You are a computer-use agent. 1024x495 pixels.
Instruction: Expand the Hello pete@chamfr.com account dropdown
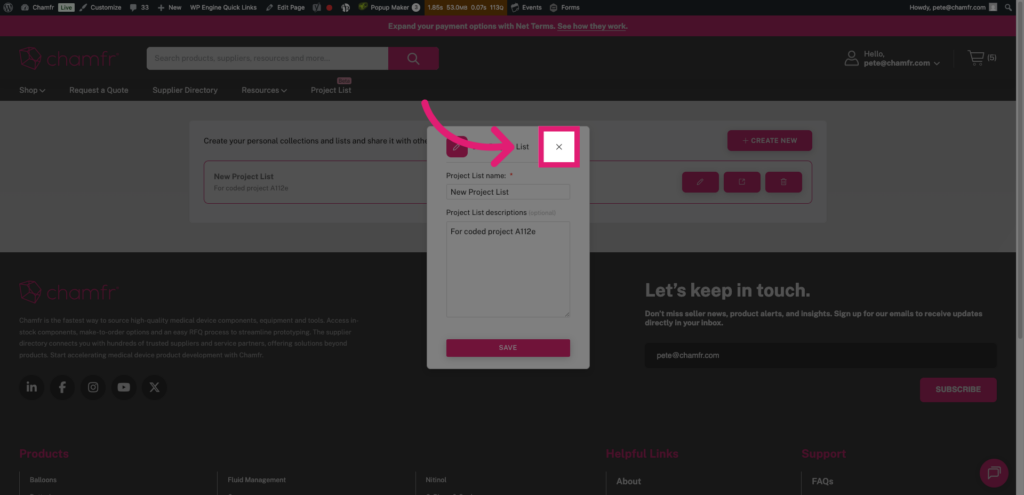892,58
